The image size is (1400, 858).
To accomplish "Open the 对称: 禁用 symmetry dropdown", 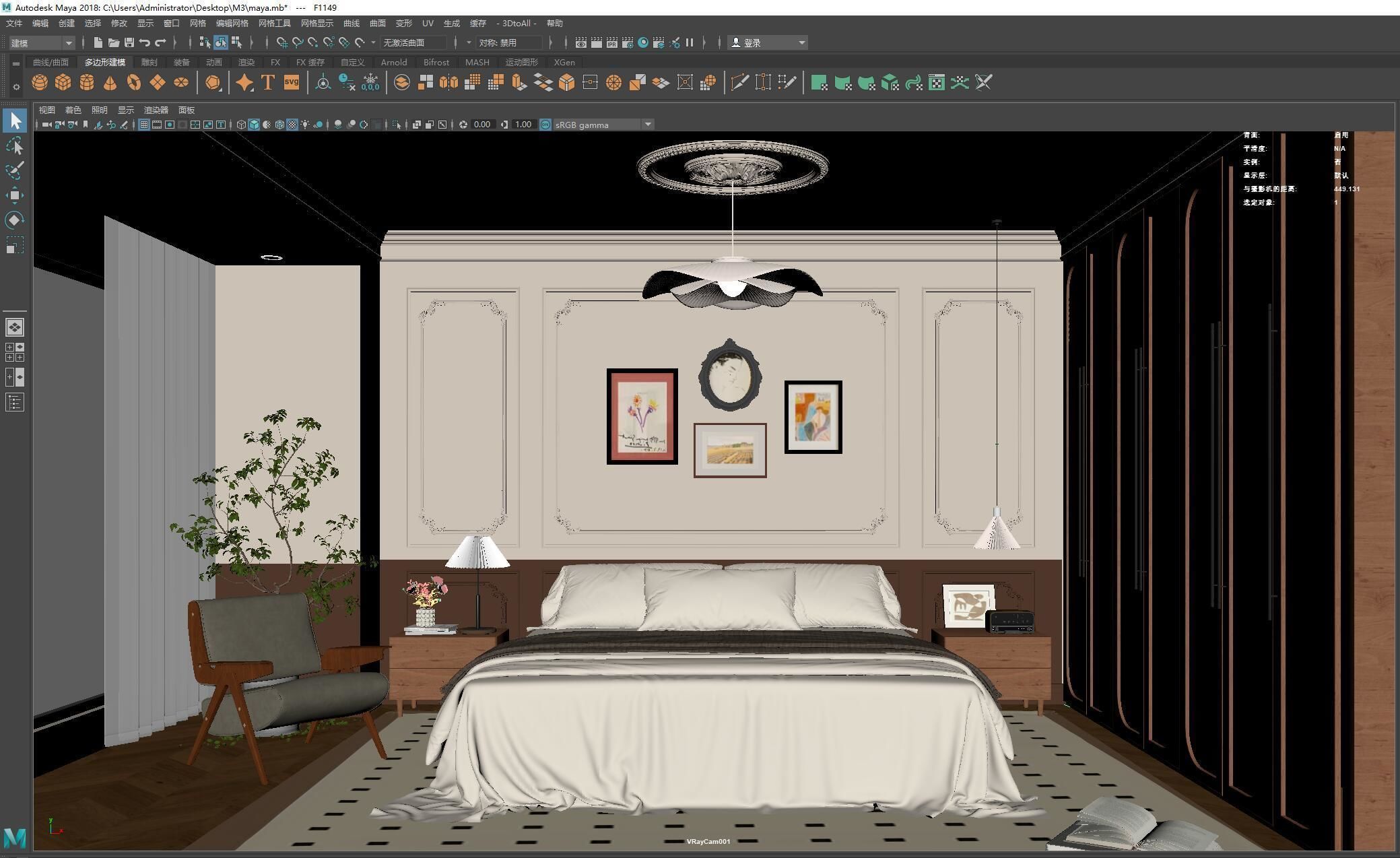I will point(509,42).
